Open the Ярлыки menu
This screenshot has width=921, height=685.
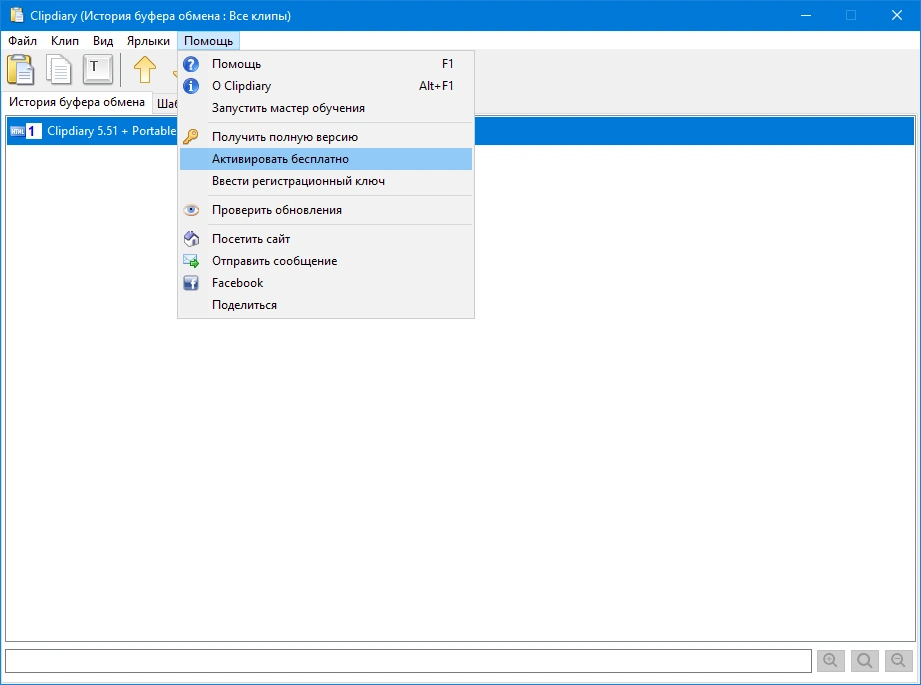[x=148, y=41]
